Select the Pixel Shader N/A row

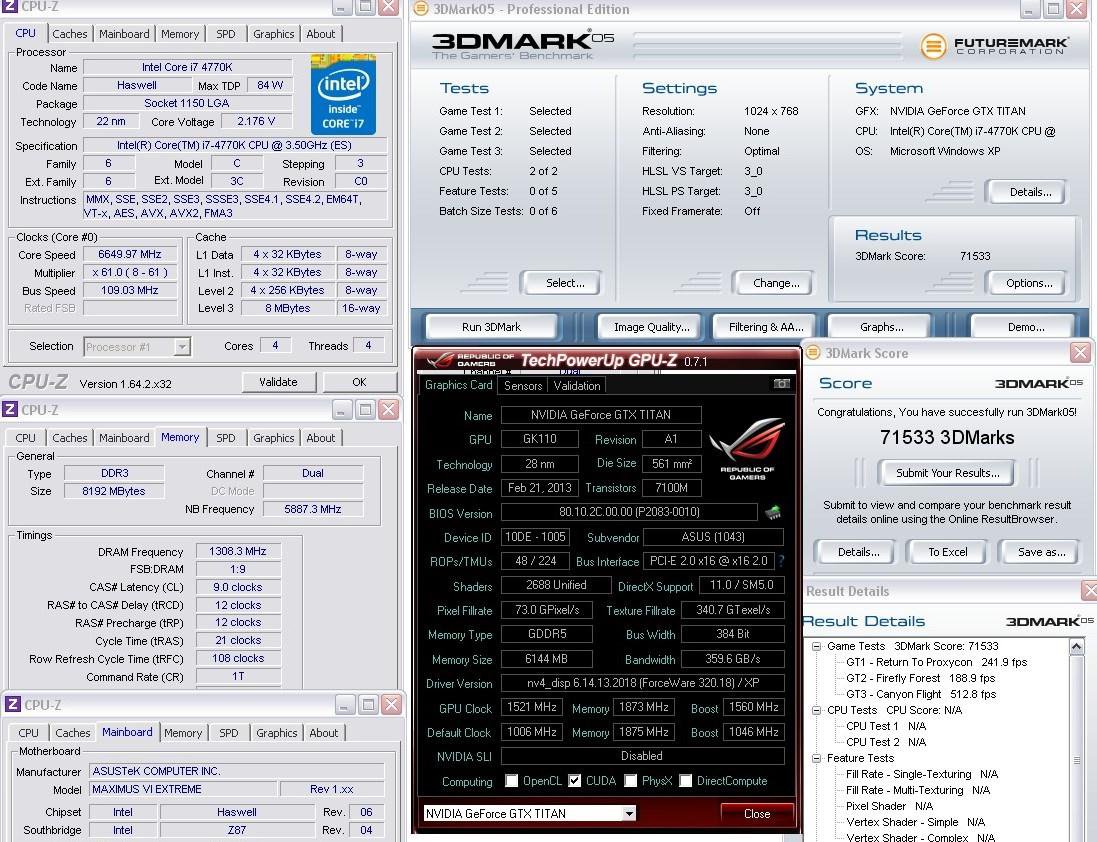(x=889, y=806)
